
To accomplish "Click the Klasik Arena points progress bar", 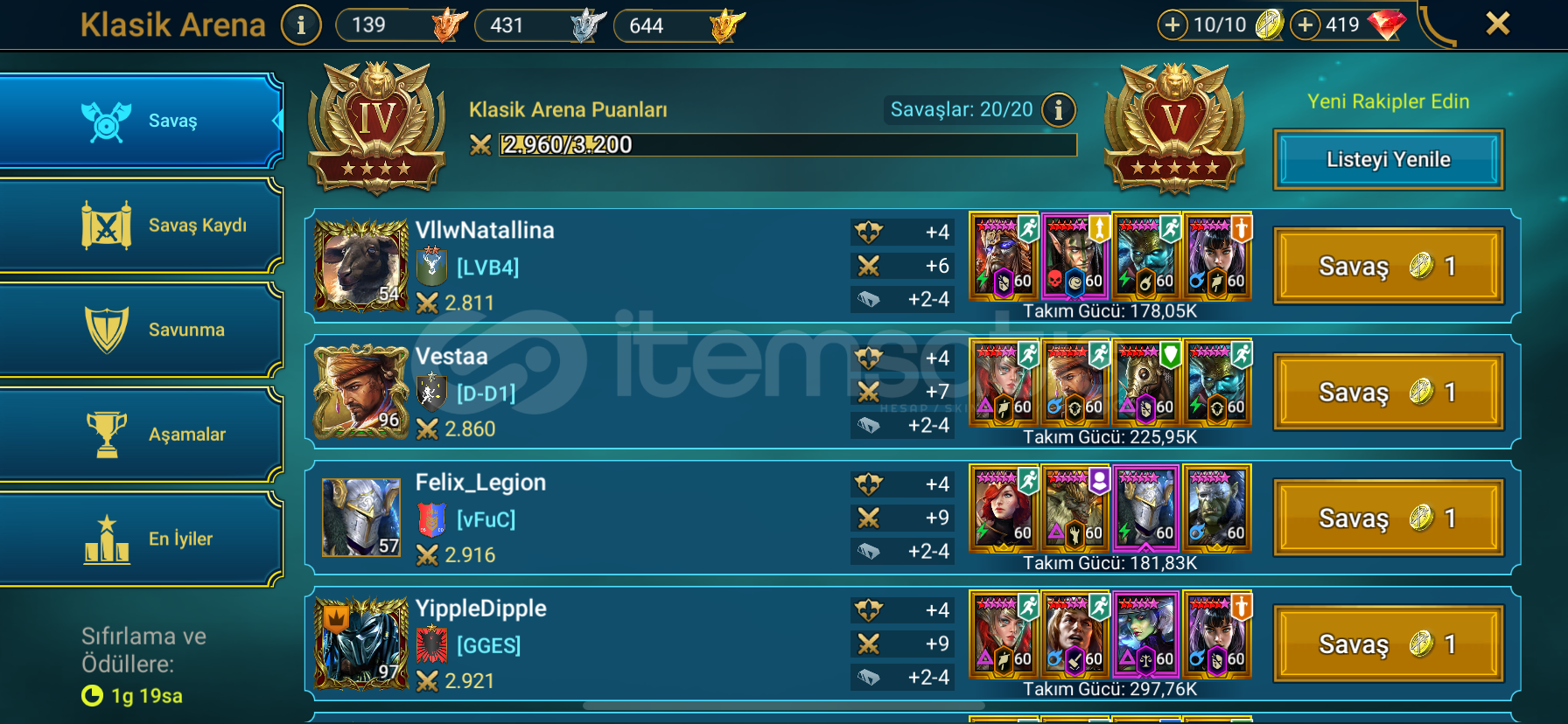I will click(787, 145).
